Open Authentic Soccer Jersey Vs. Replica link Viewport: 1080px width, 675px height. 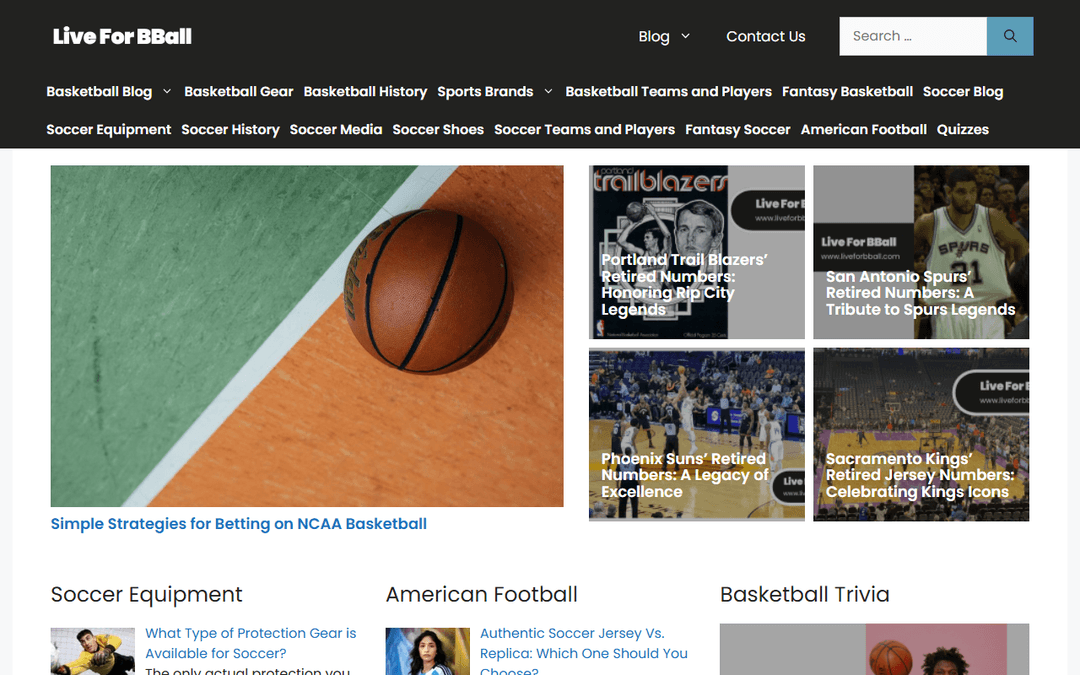coord(584,652)
